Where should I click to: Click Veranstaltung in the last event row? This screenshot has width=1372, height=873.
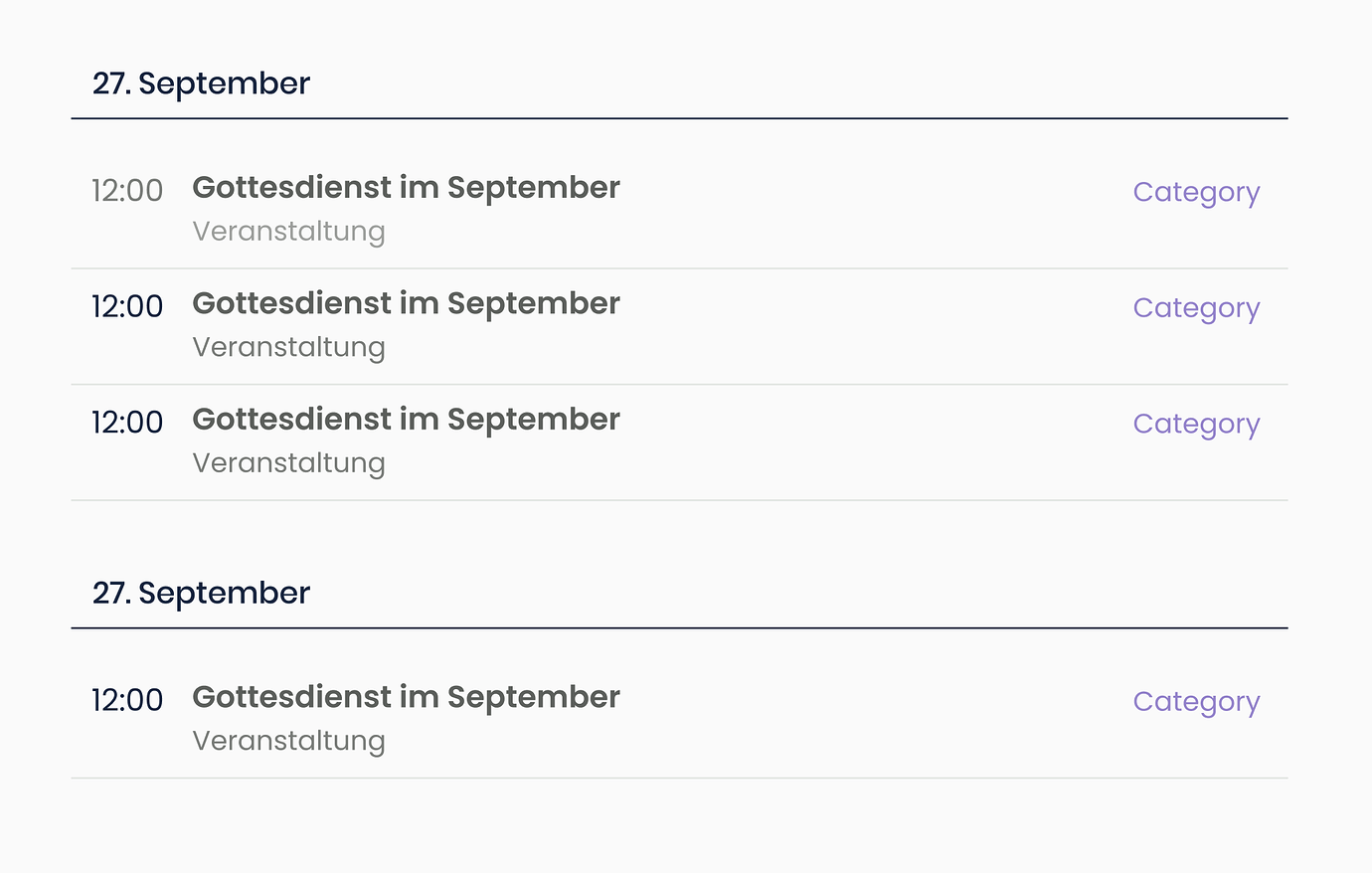click(x=288, y=741)
